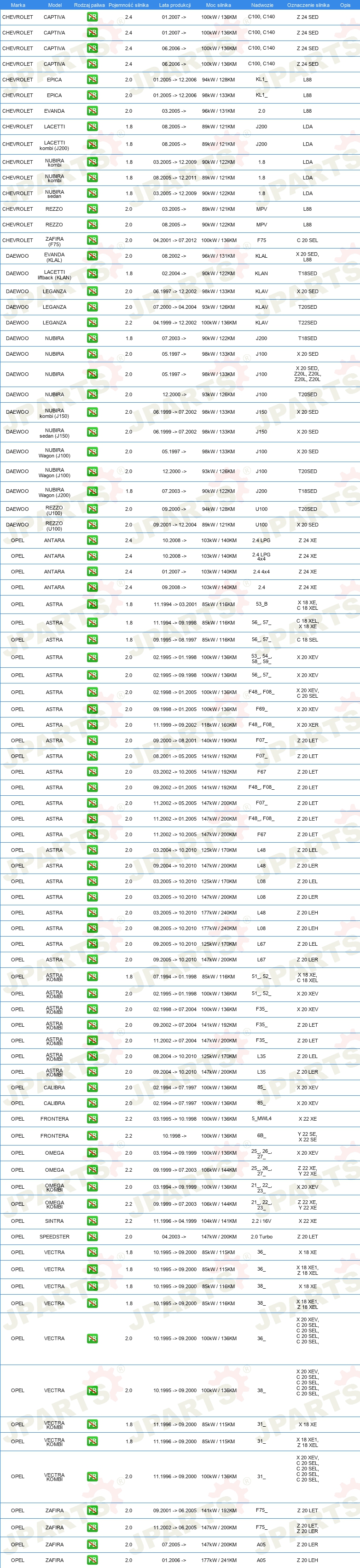Click the 'LACETTI liftback (KLAN)' model cell

(x=54, y=275)
